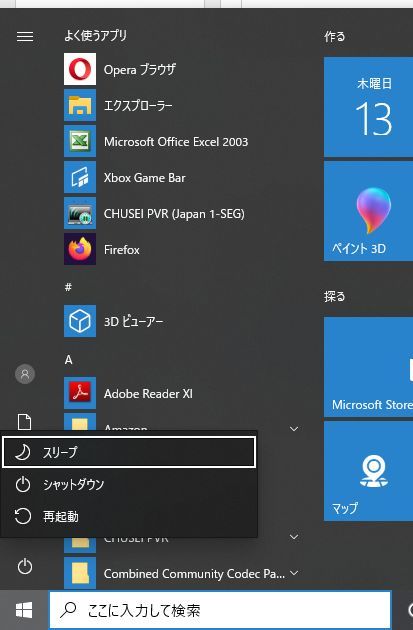Screen dimensions: 413x630
Task: Click the A letter group header
Action: coord(68,360)
